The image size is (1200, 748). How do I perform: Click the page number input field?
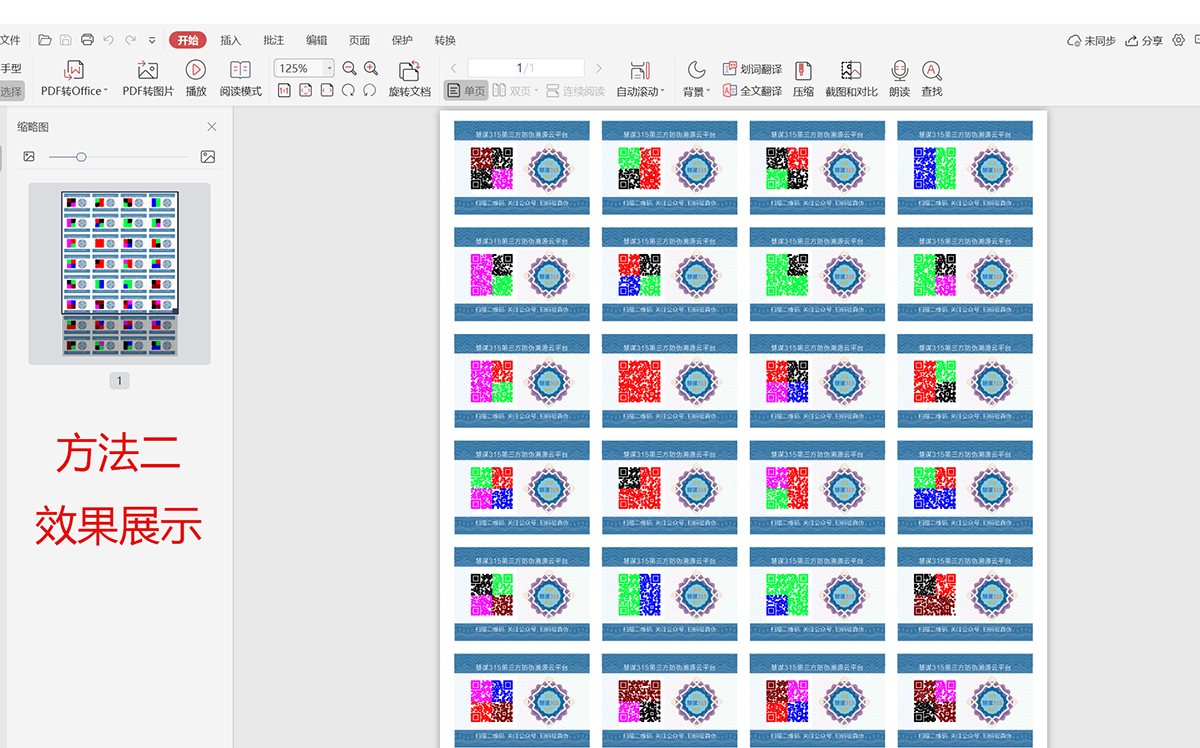526,68
